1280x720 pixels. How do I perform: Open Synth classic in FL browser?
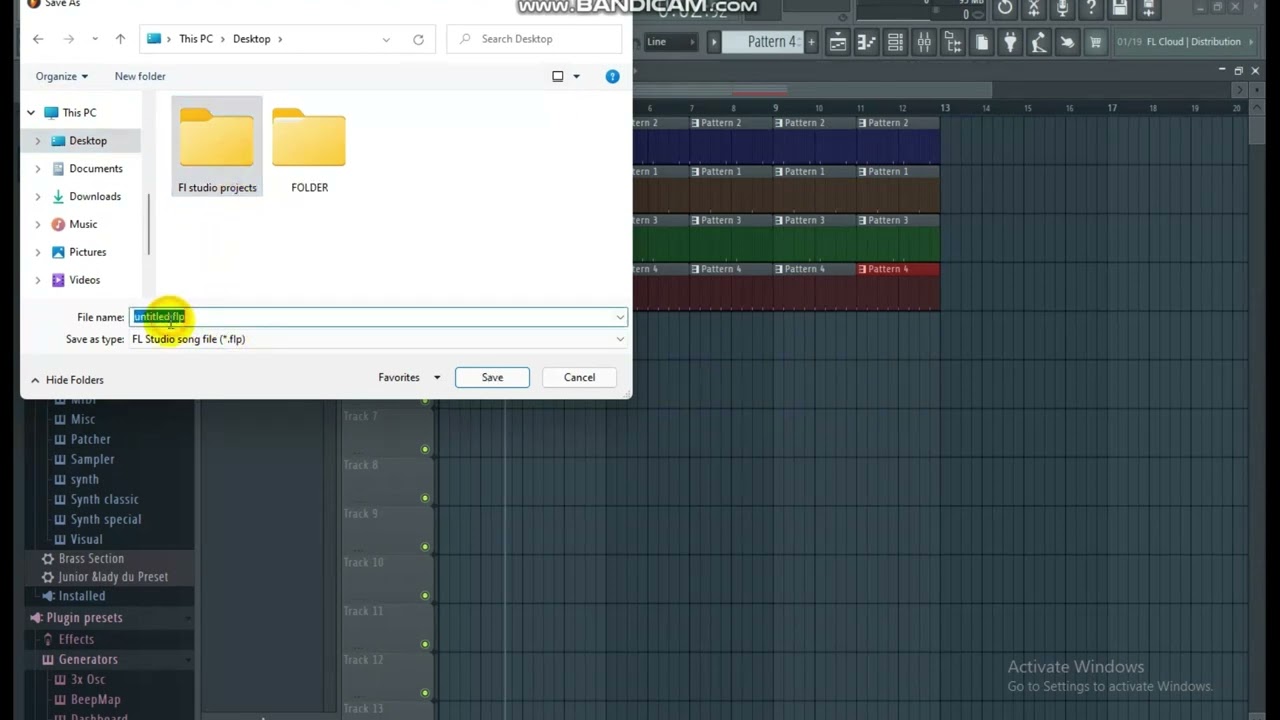104,499
